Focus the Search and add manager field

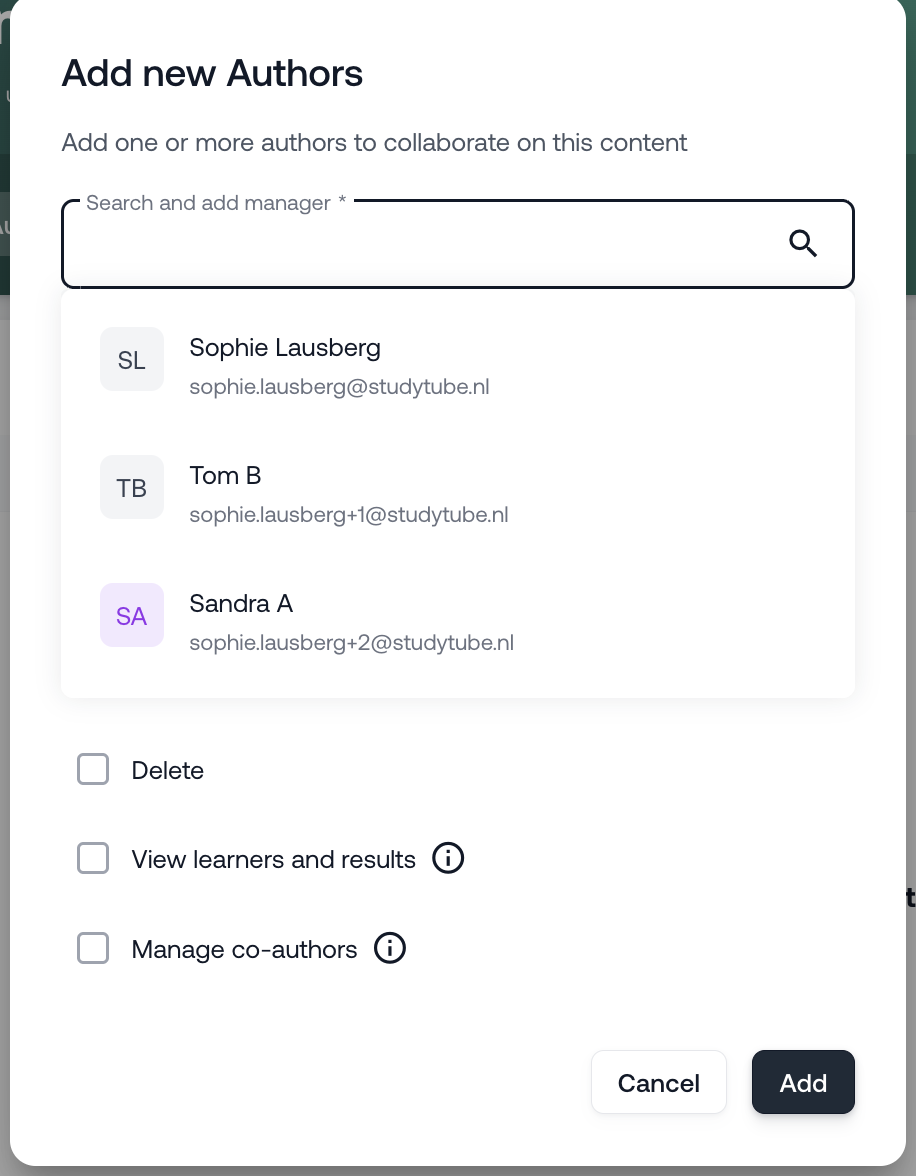420,245
